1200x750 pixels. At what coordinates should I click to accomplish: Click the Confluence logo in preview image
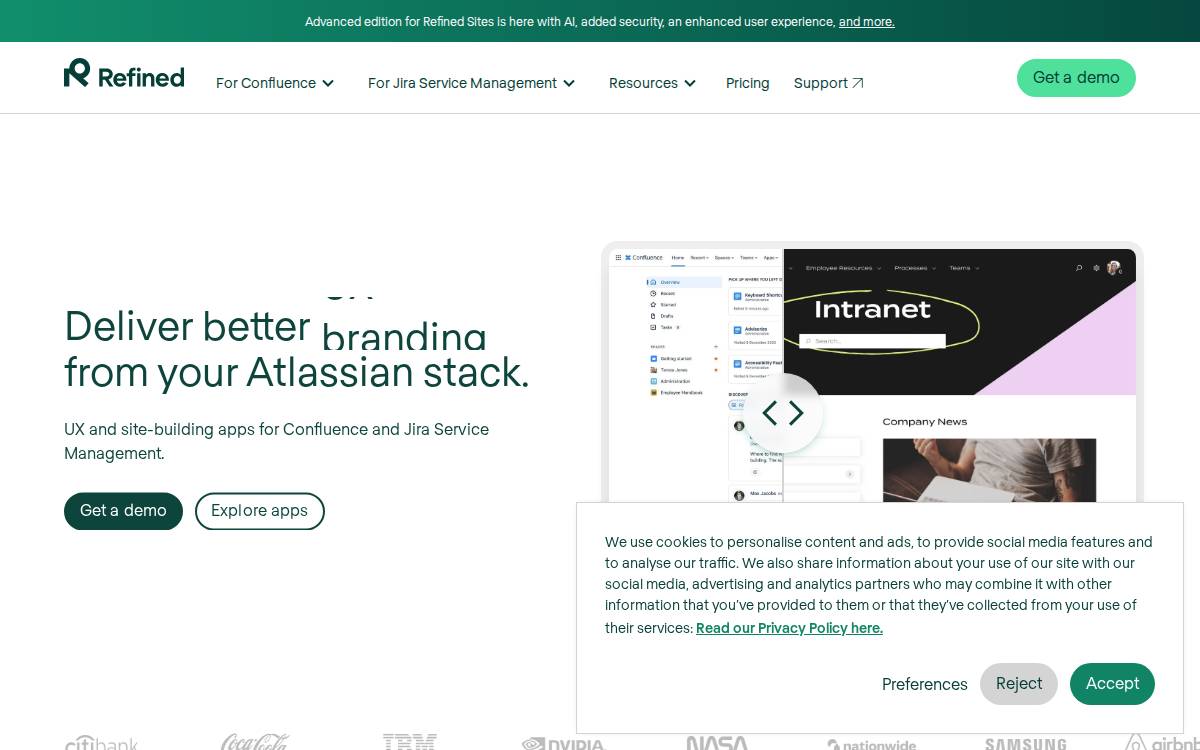[645, 257]
